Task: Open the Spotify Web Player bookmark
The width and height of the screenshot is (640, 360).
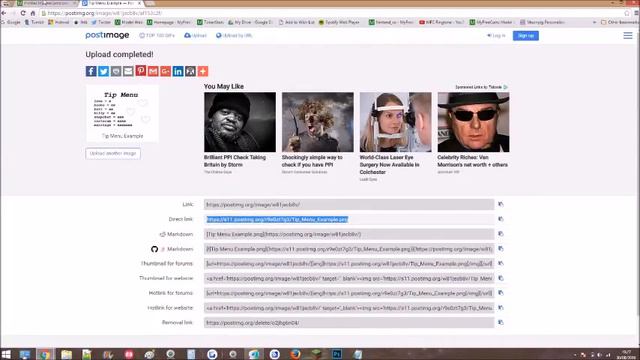Action: pos(339,22)
